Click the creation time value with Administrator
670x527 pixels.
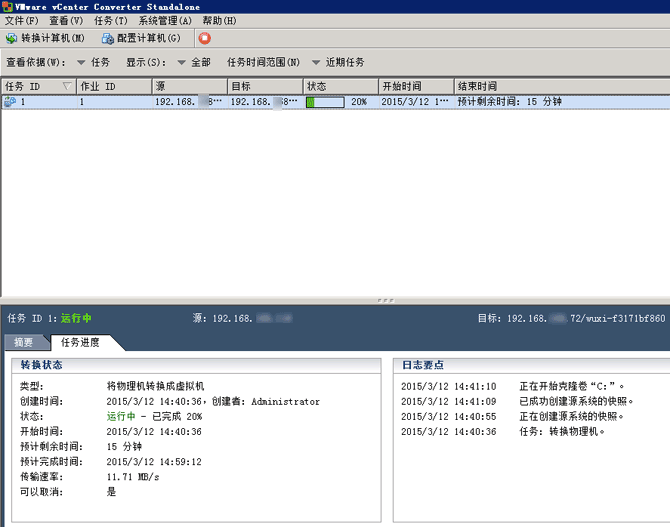tap(213, 401)
